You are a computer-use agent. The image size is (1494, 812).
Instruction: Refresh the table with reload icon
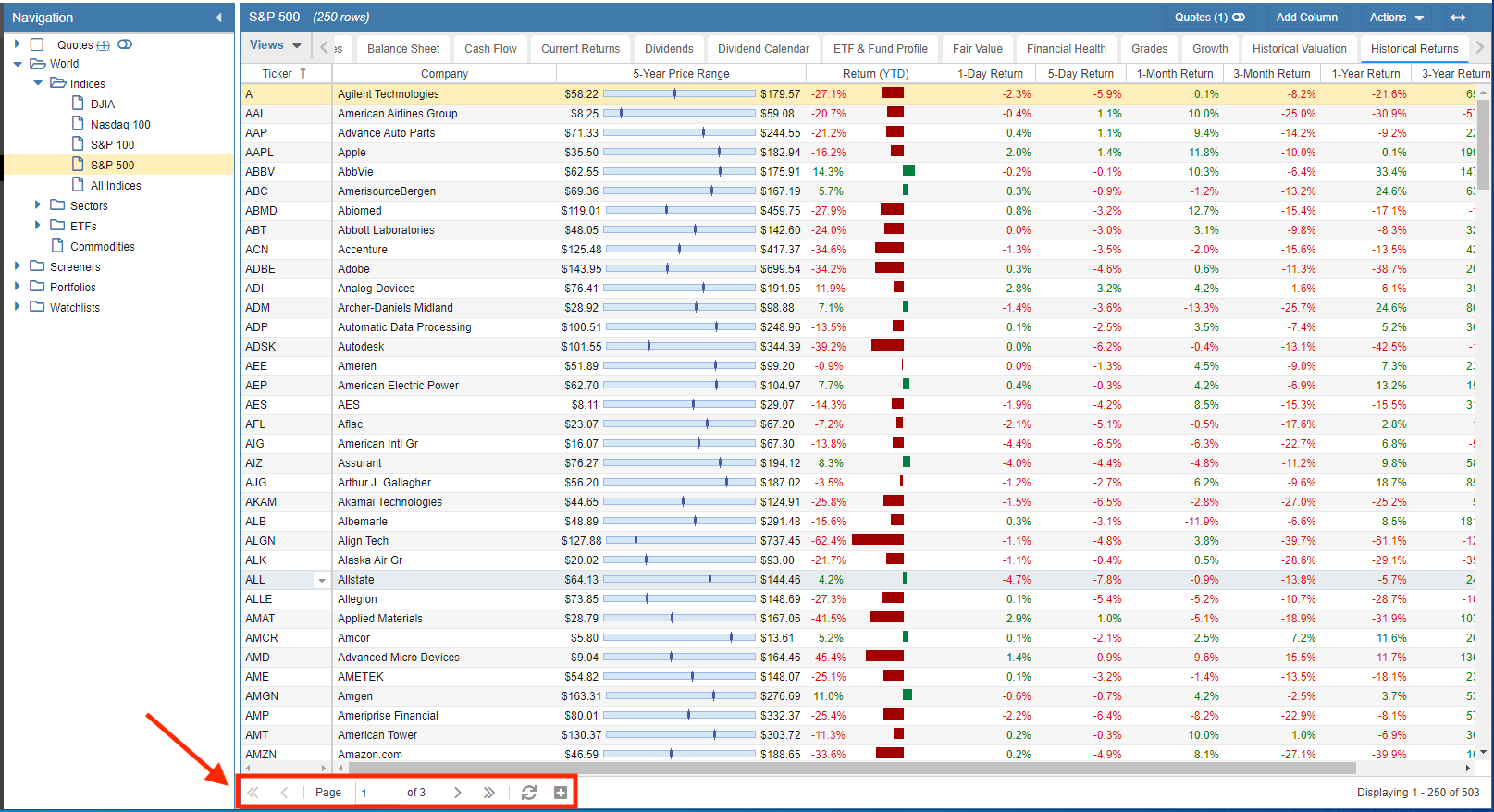pos(529,793)
